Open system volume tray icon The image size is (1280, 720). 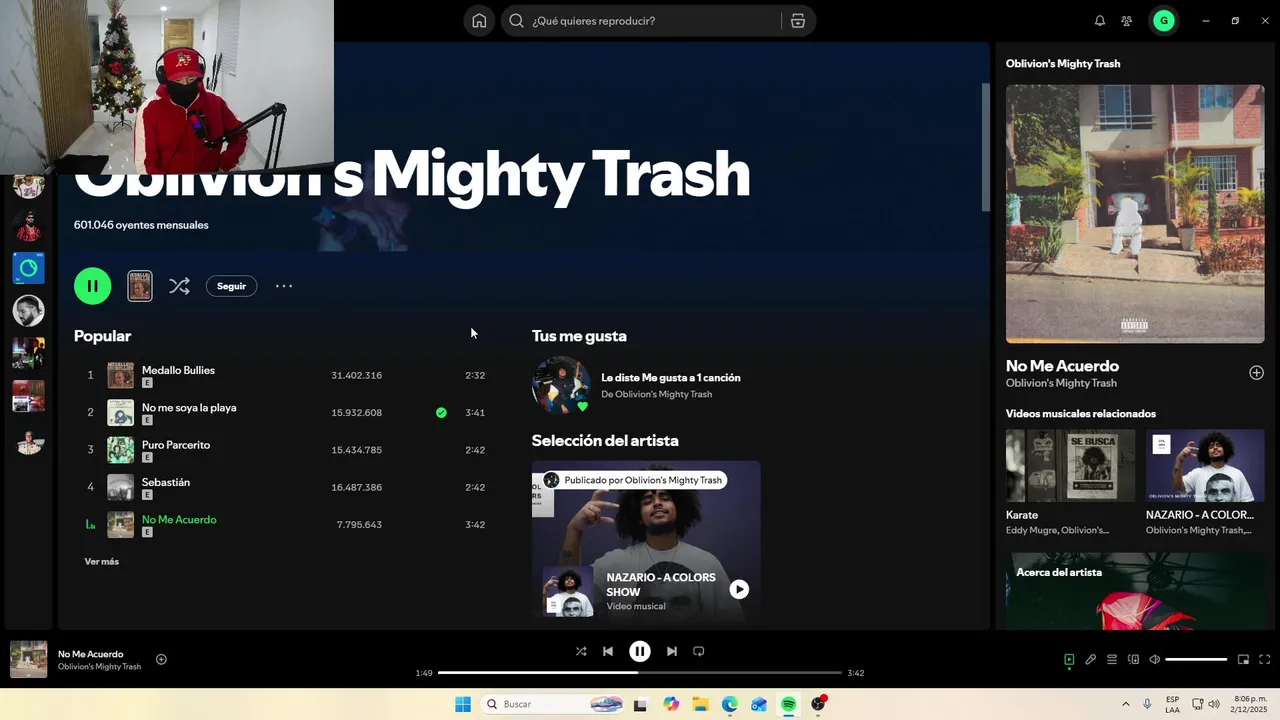(x=1214, y=704)
